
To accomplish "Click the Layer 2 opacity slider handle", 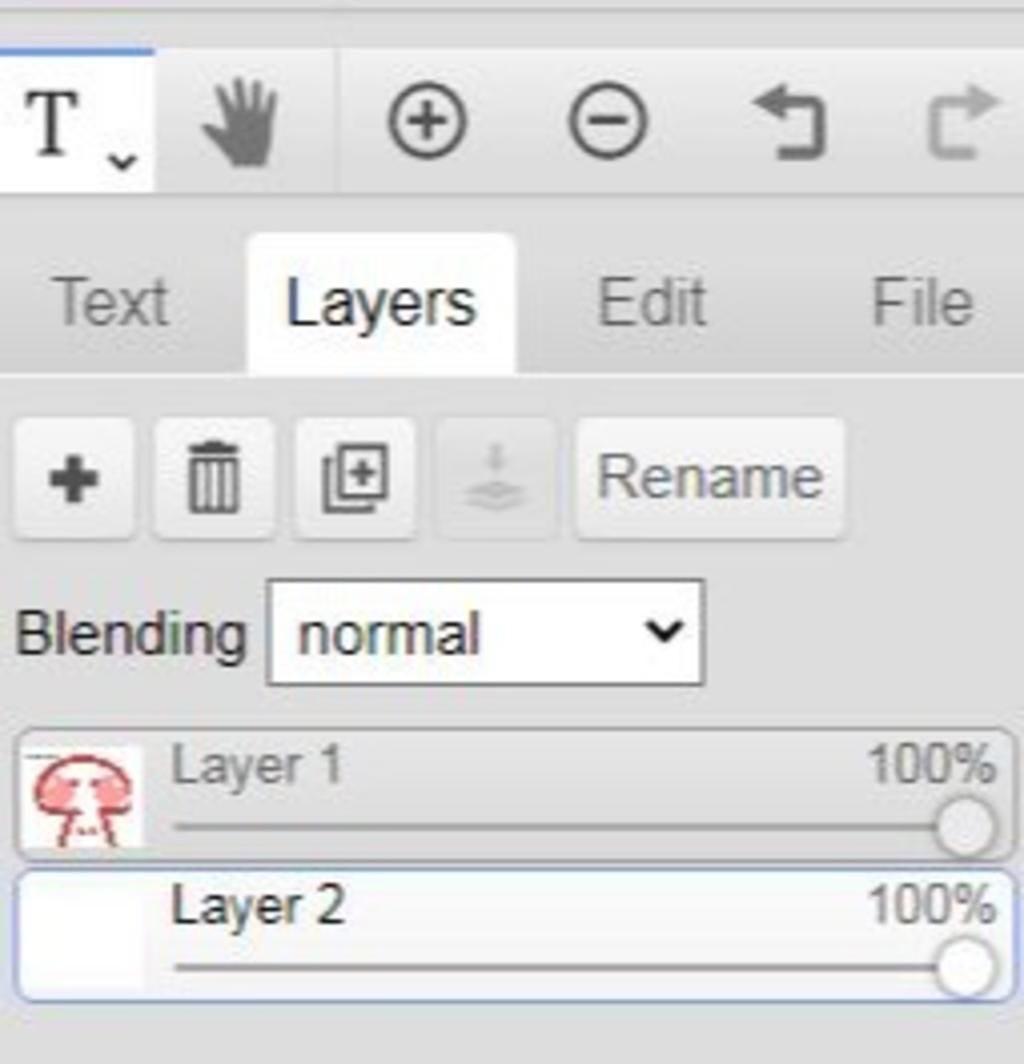I will pos(966,968).
